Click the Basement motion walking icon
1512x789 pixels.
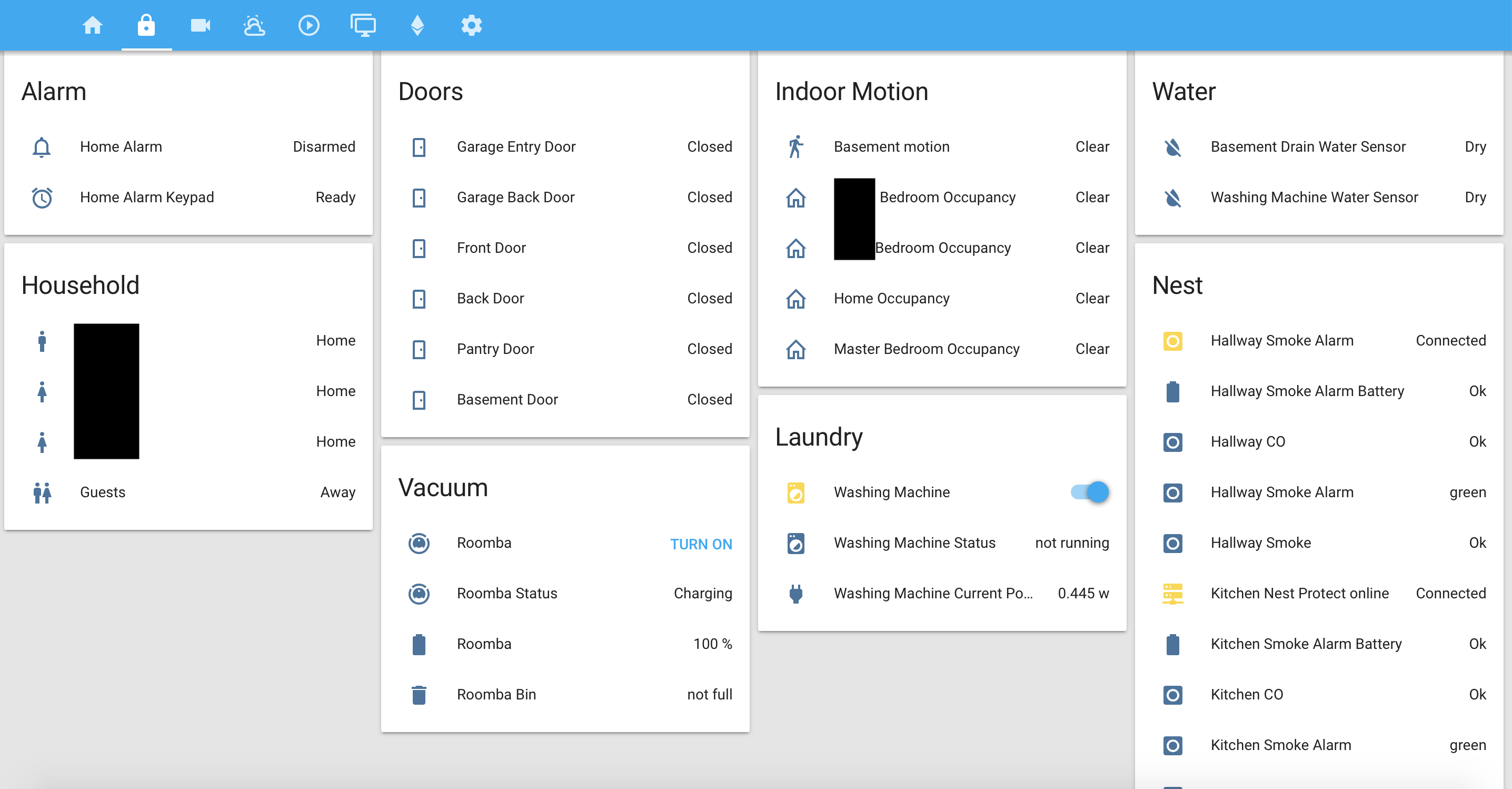click(x=795, y=147)
